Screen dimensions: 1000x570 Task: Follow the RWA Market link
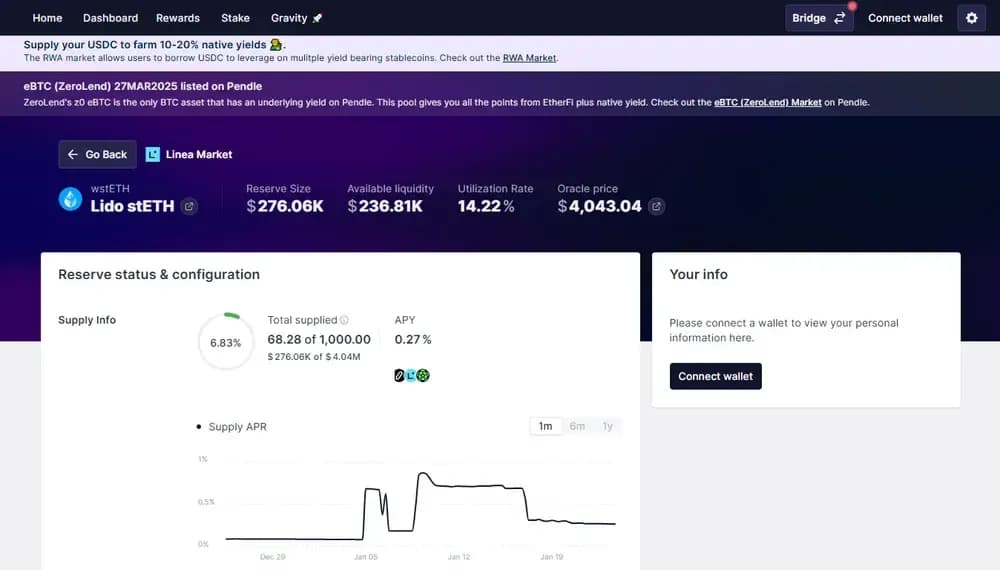point(529,58)
